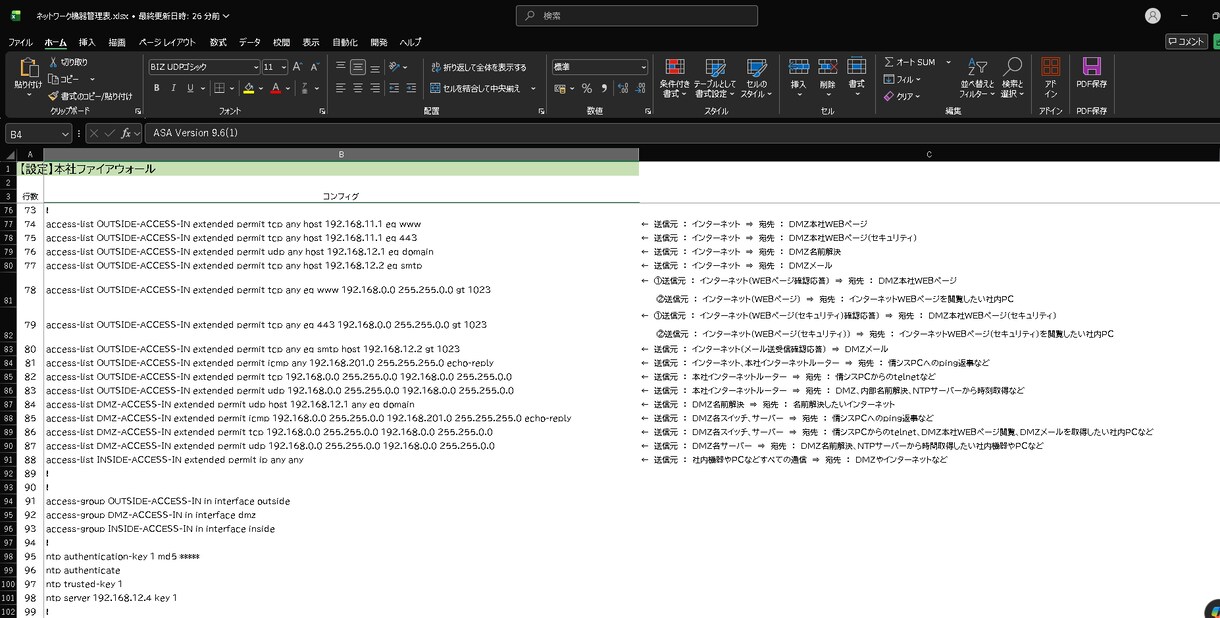Decrease the font size with the small A
Screen dimensions: 1220x618
pyautogui.click(x=315, y=67)
